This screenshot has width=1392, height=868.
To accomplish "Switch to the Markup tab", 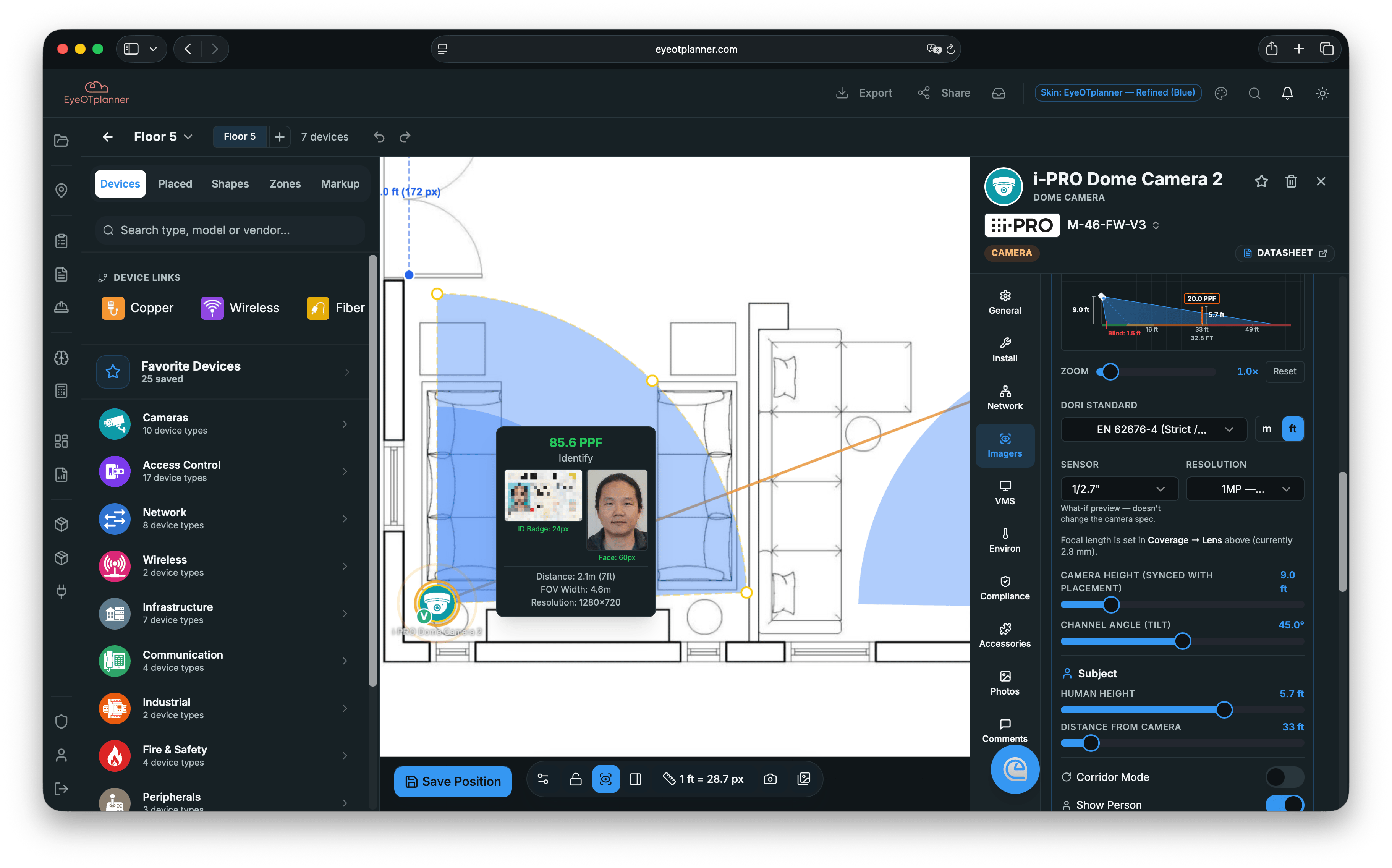I will [x=340, y=184].
